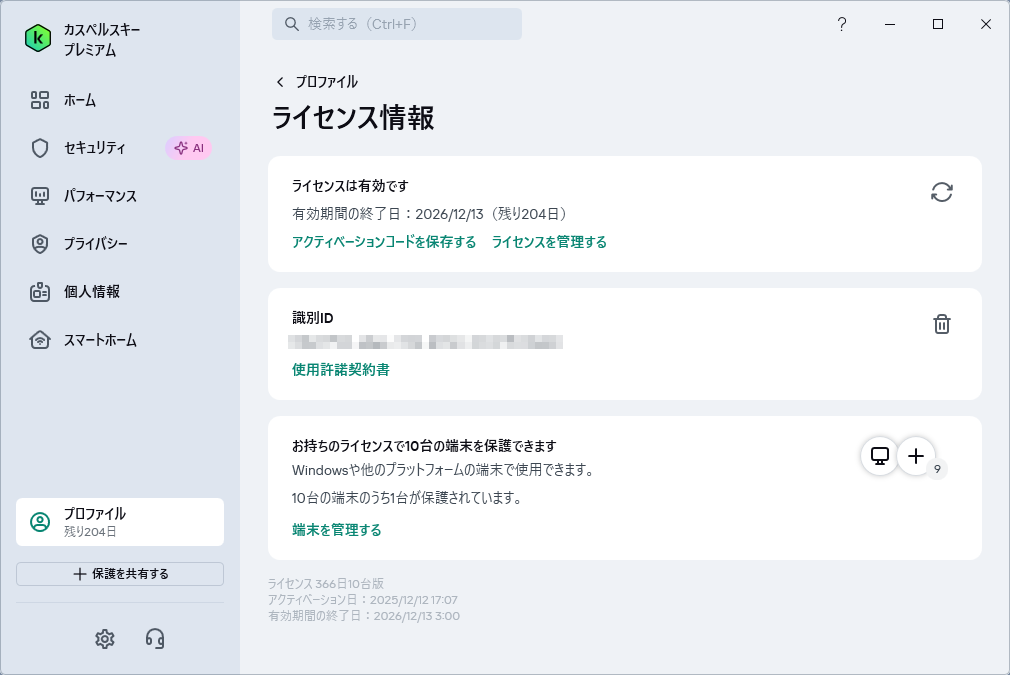Select the プロファイル card showing 残り204日

pos(120,522)
